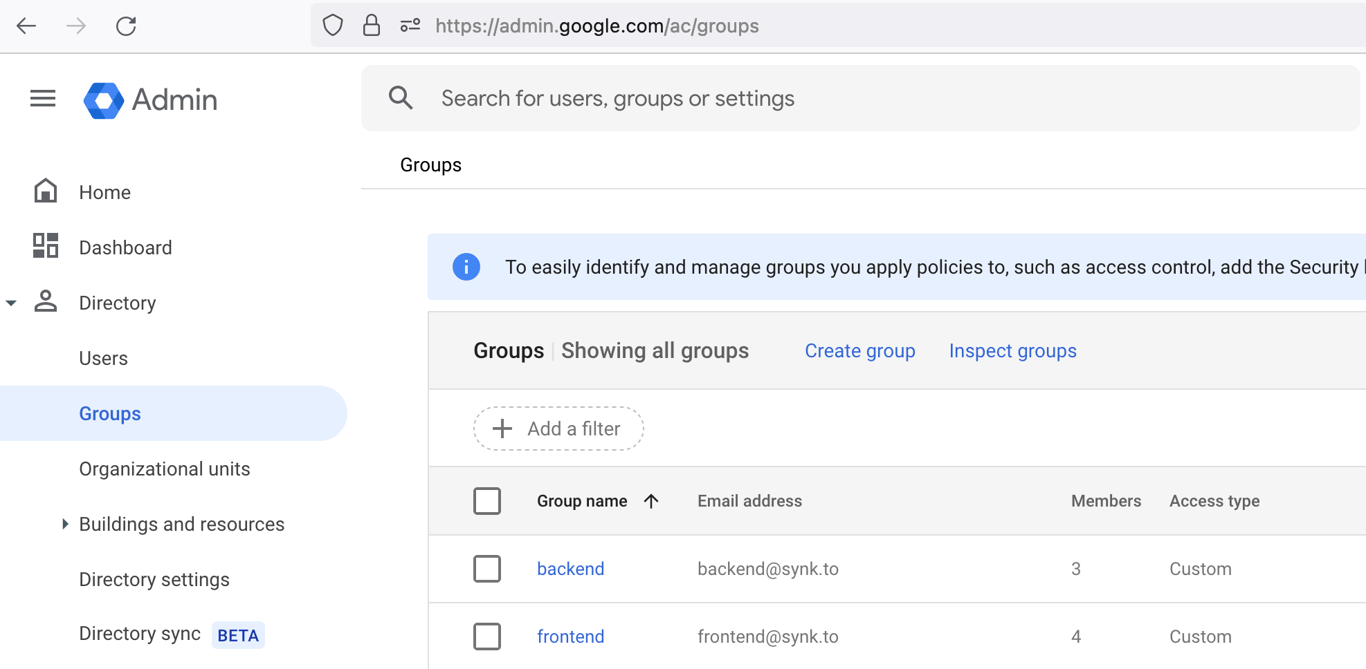1366x669 pixels.
Task: Reload the page with browser refresh
Action: (126, 26)
